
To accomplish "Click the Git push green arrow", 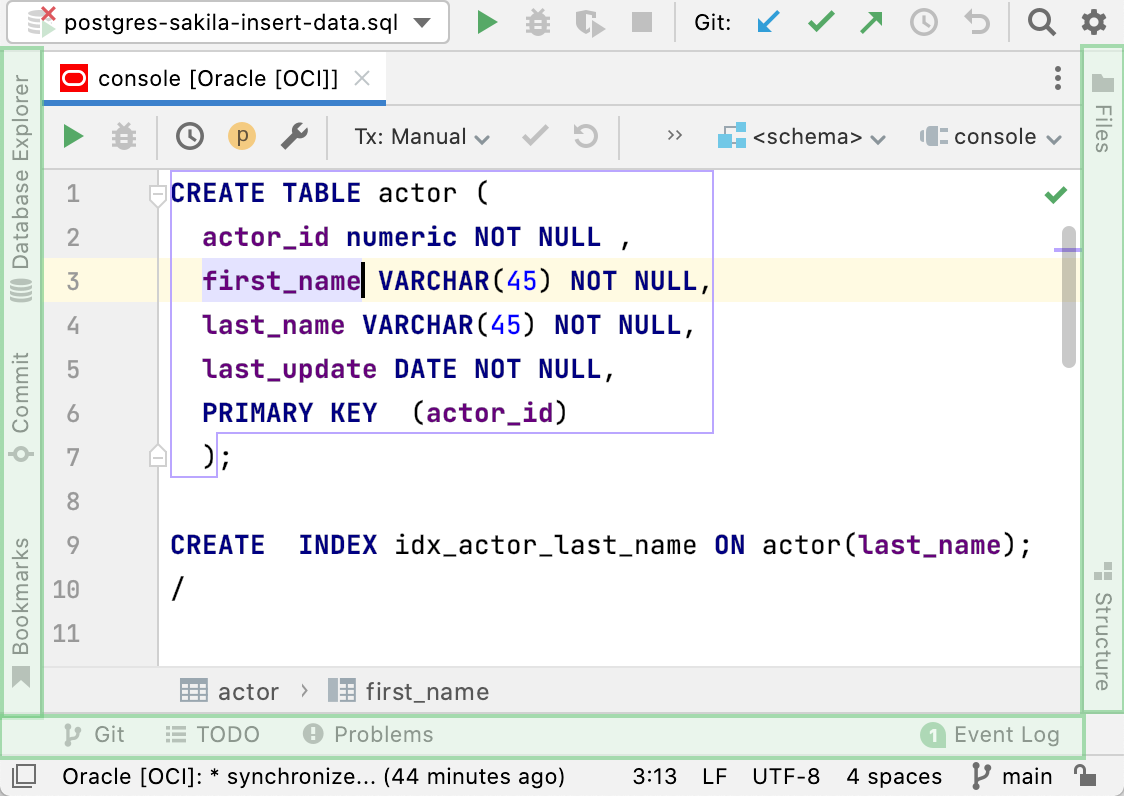I will (871, 22).
